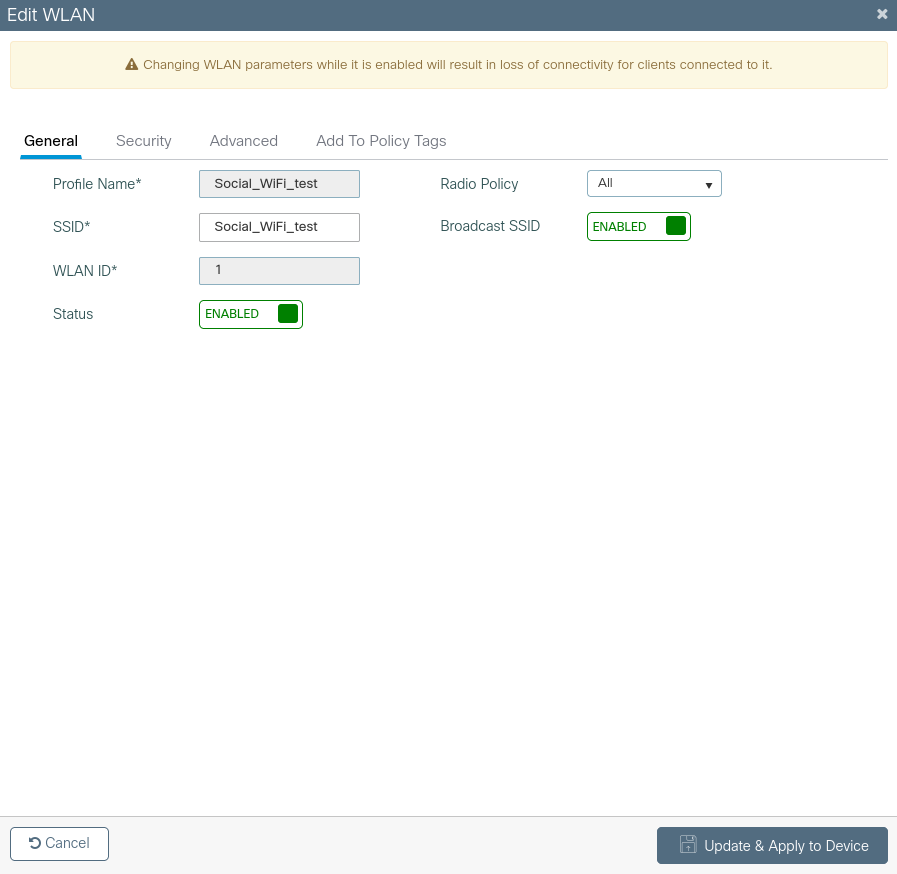This screenshot has height=874, width=897.
Task: Open the Radio Policy dropdown
Action: (653, 184)
